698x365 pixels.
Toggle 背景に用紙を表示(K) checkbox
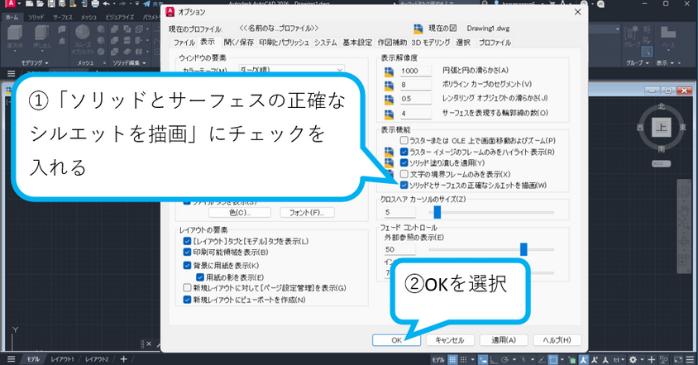[187, 265]
